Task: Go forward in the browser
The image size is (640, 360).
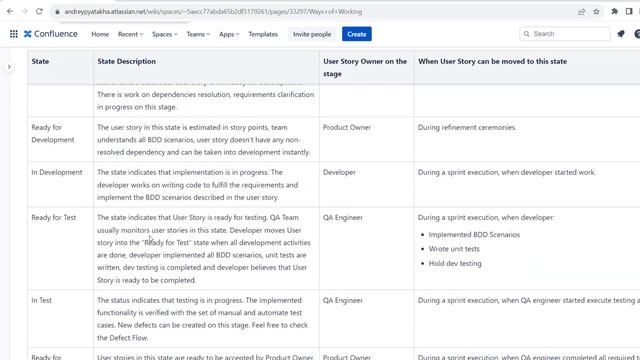Action: [24, 11]
